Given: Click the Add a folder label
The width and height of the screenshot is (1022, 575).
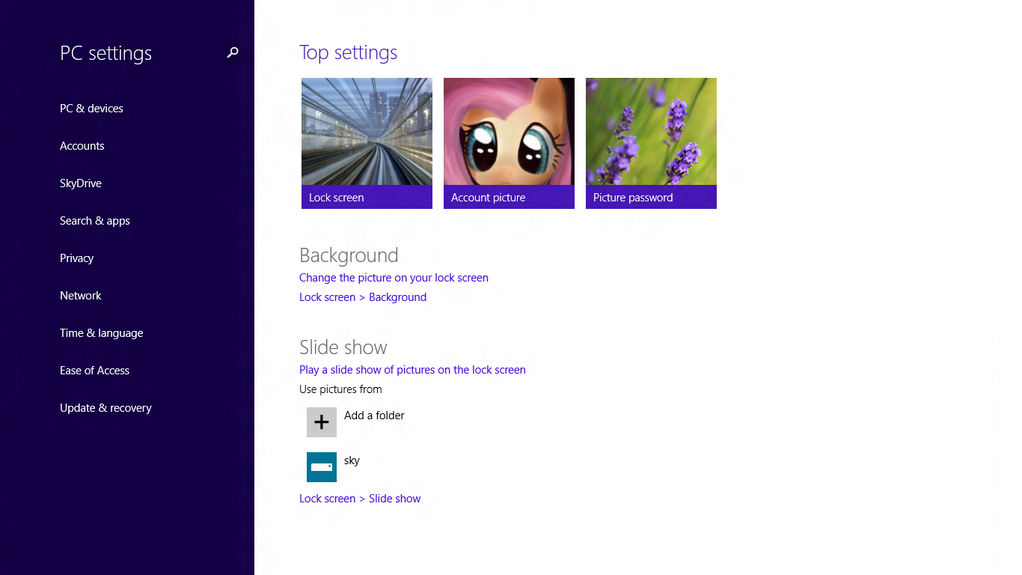Looking at the screenshot, I should (x=374, y=415).
